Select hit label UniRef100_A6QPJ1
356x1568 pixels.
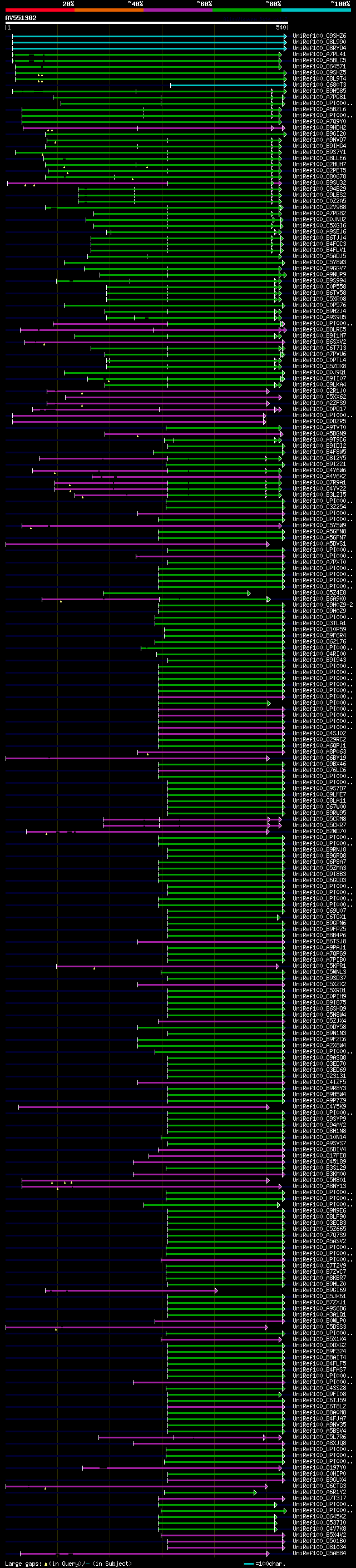click(x=319, y=746)
